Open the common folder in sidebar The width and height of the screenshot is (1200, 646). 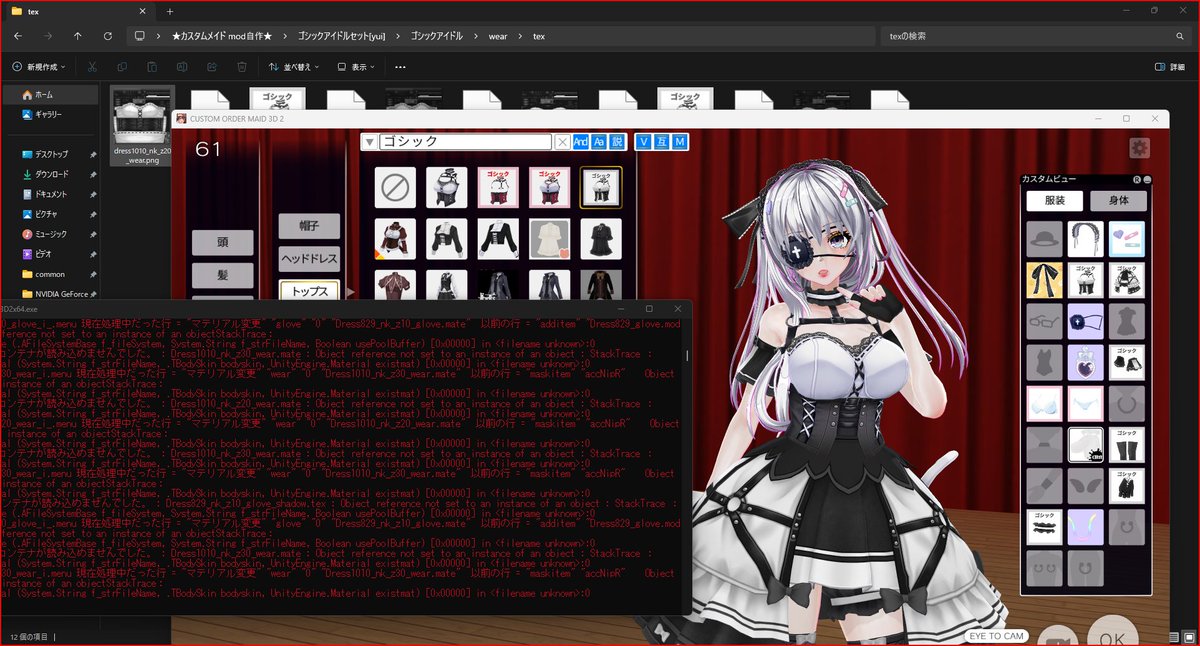(x=50, y=274)
